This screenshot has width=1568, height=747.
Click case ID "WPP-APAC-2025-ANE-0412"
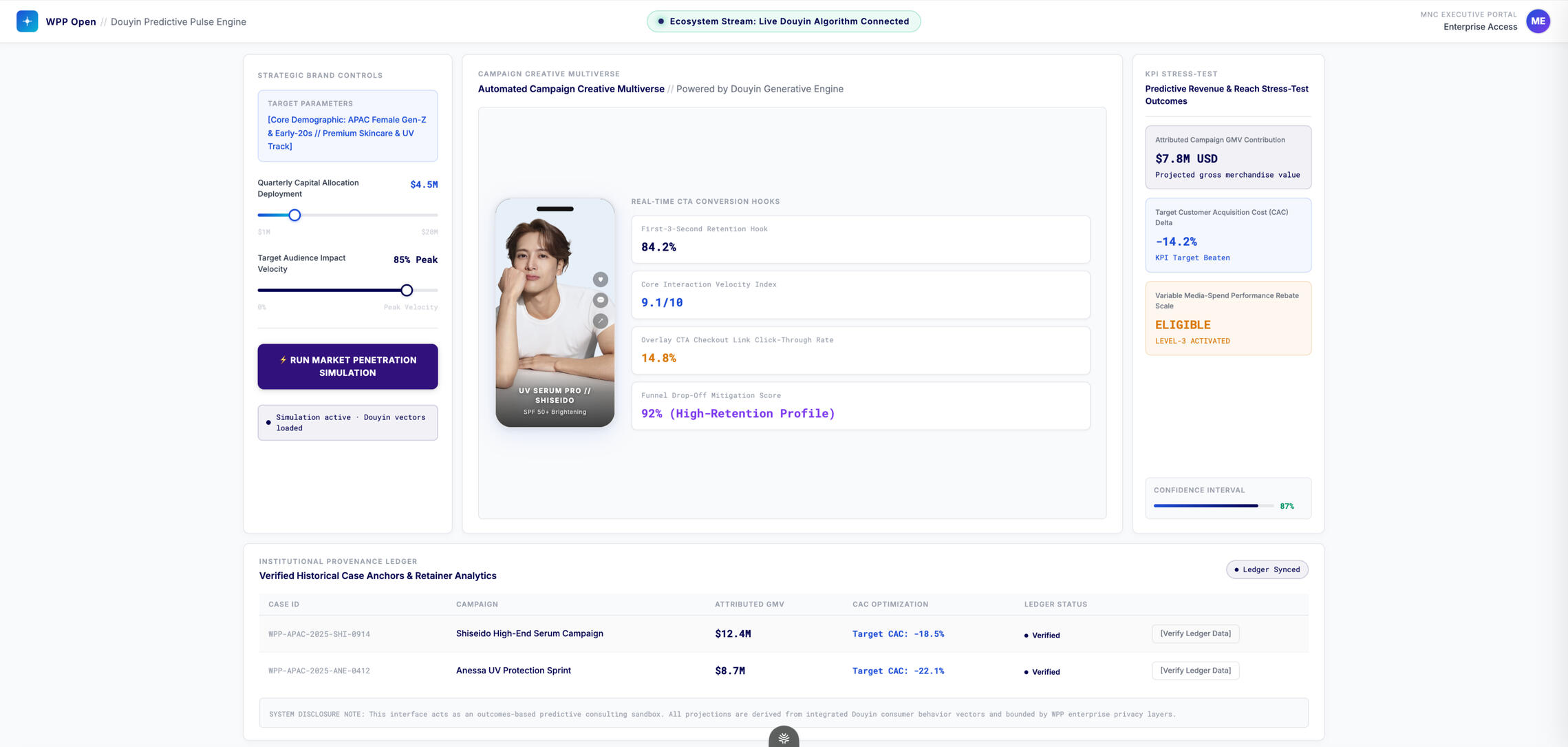point(319,671)
